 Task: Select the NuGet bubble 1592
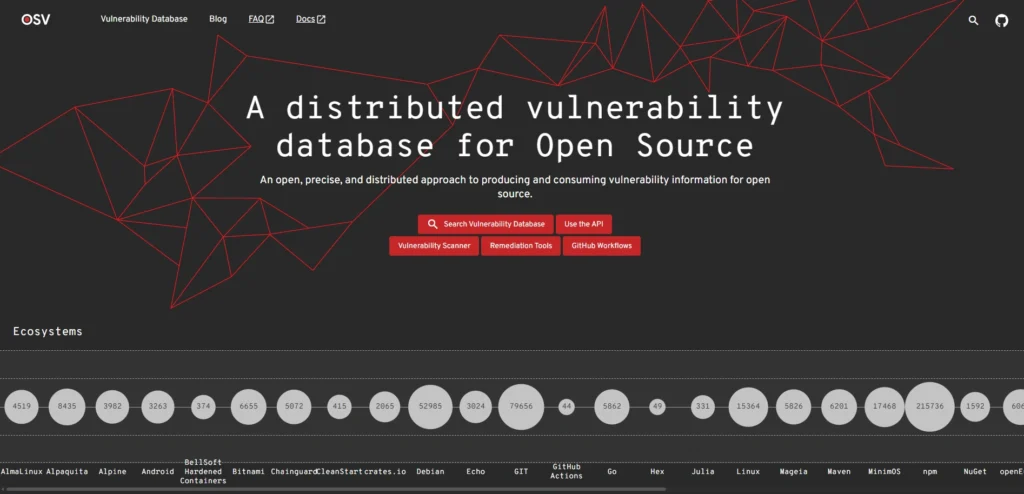(x=975, y=406)
